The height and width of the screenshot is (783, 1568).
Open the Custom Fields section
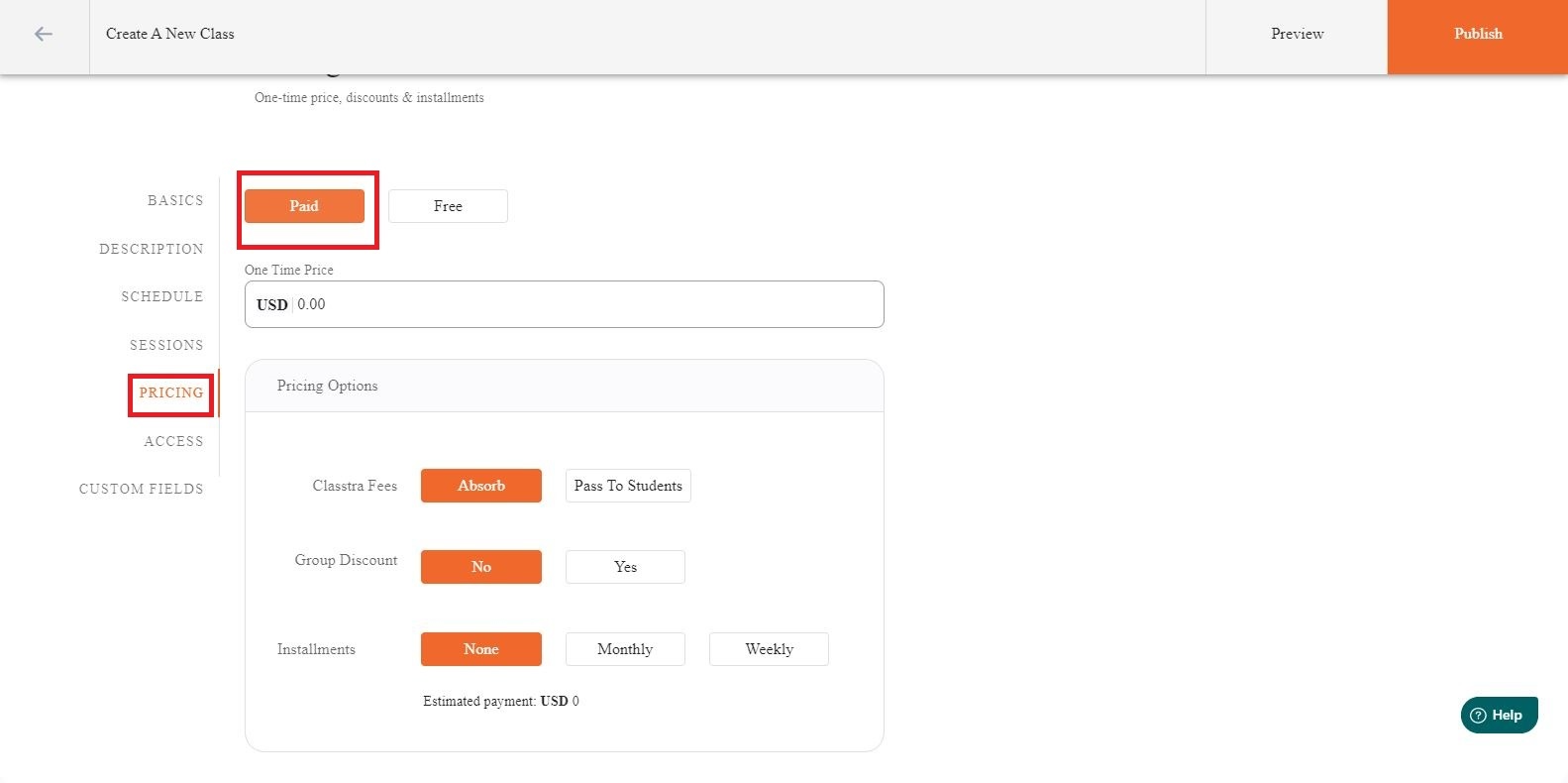tap(142, 489)
